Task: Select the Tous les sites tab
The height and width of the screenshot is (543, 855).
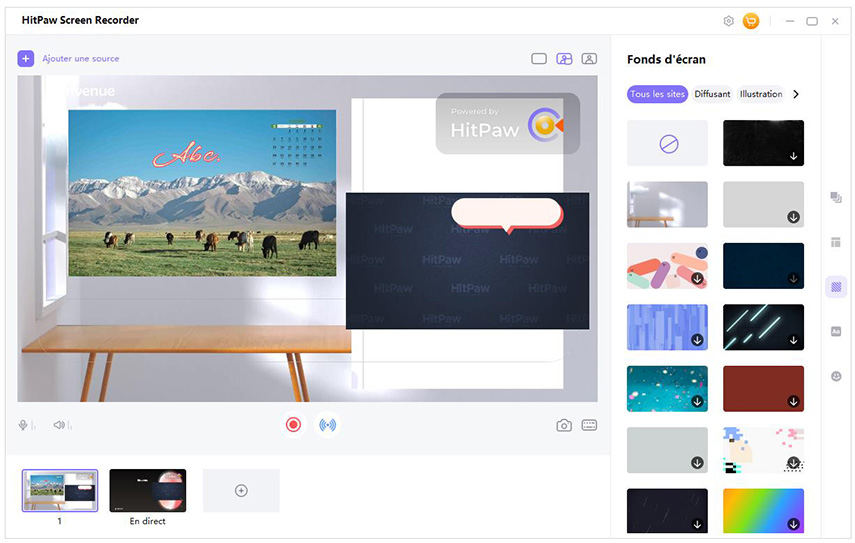Action: 657,94
